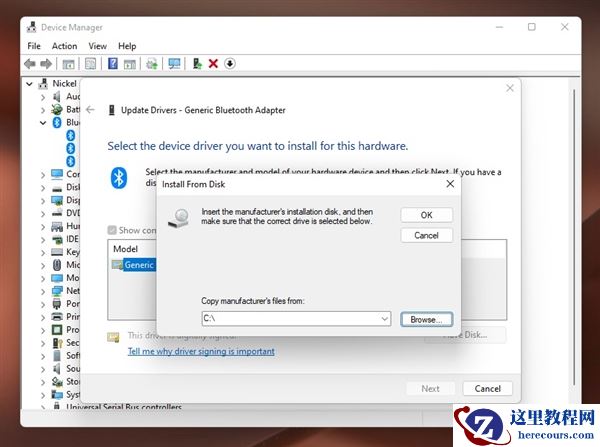600x447 pixels.
Task: Maximize the Device Manager window
Action: (x=532, y=27)
